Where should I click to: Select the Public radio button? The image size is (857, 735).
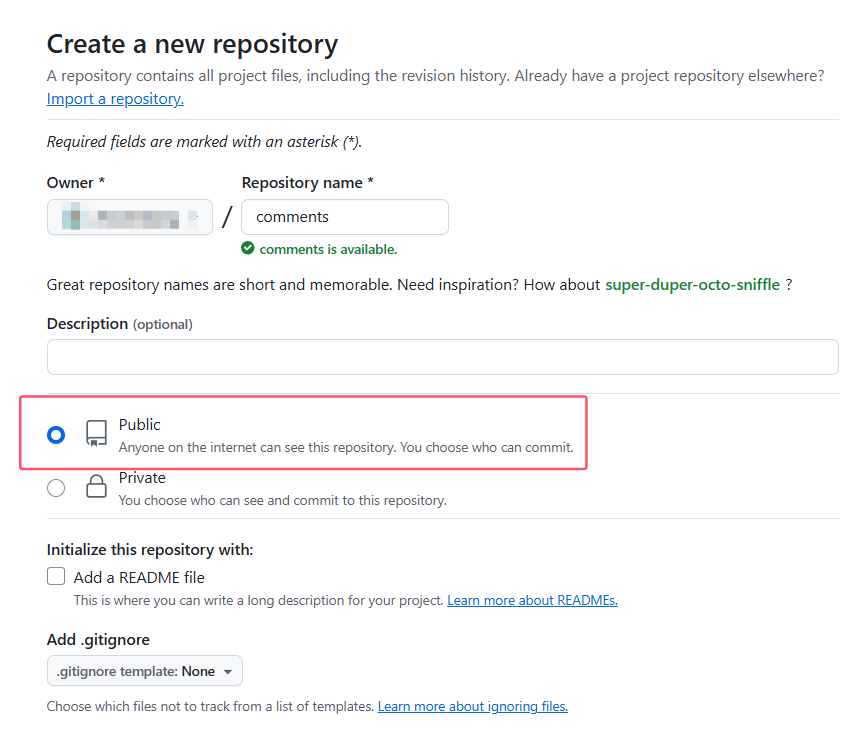pos(56,435)
